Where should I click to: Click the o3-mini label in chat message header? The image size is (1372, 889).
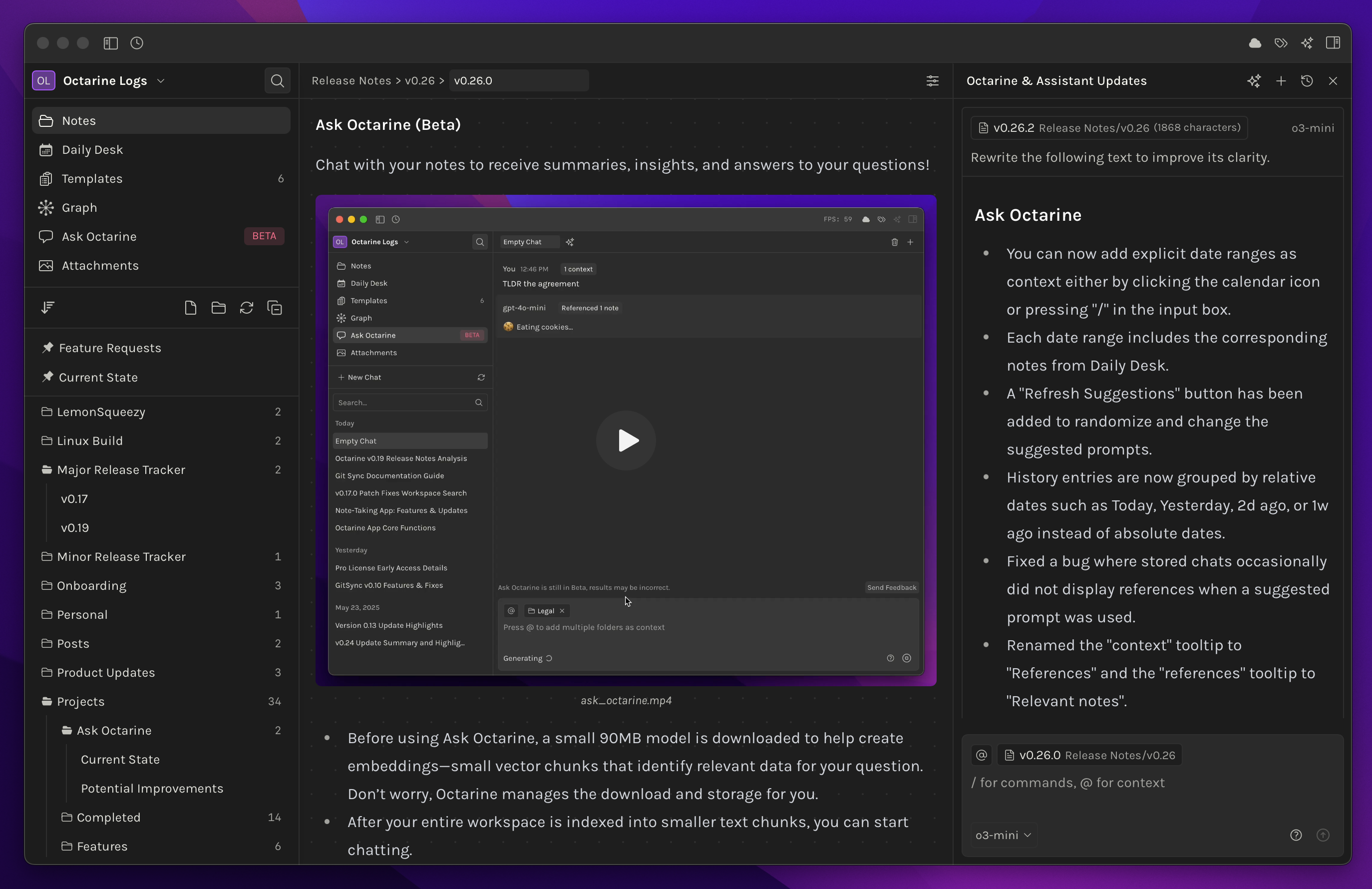(x=1313, y=128)
